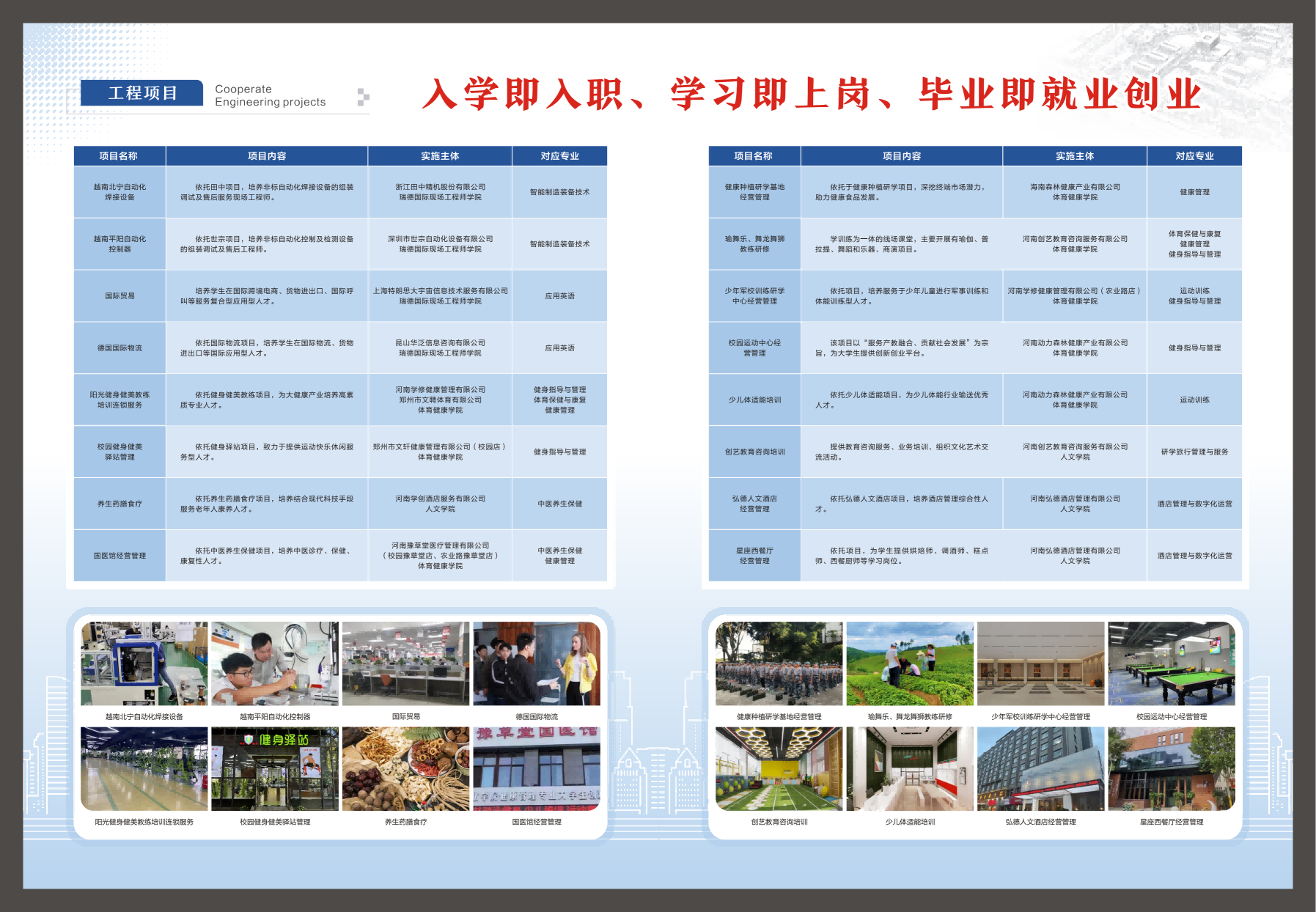Click the small gray squares icon beside Engineering projects
This screenshot has width=1316, height=912.
[x=363, y=97]
